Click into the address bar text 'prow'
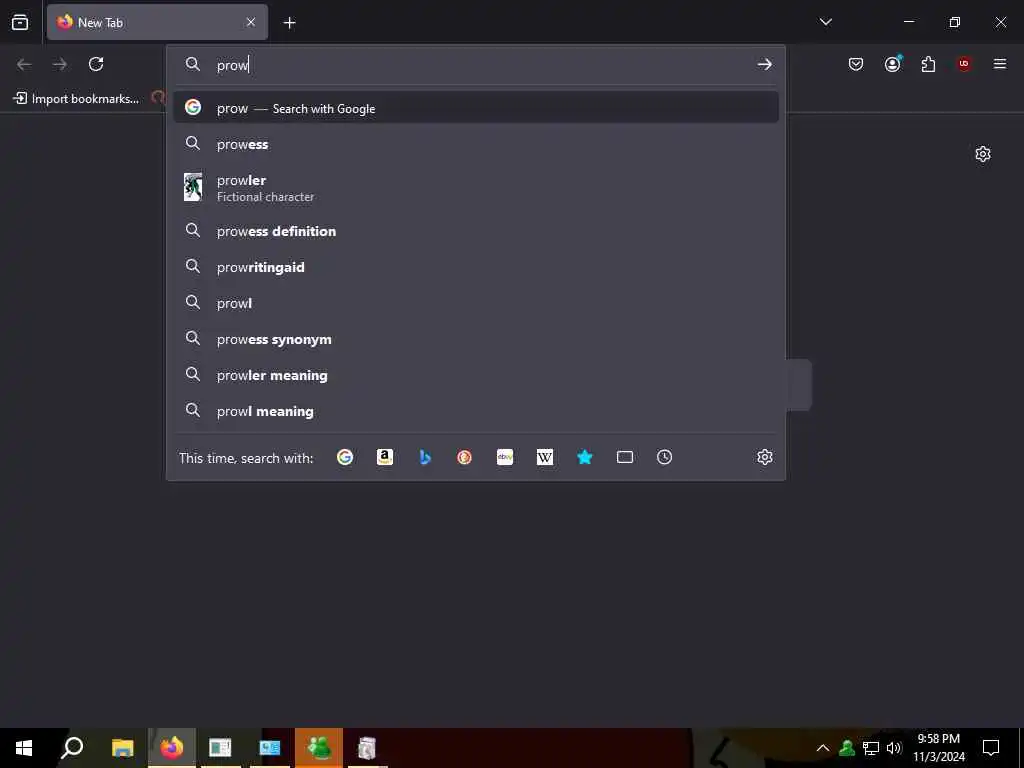The image size is (1024, 768). point(232,65)
